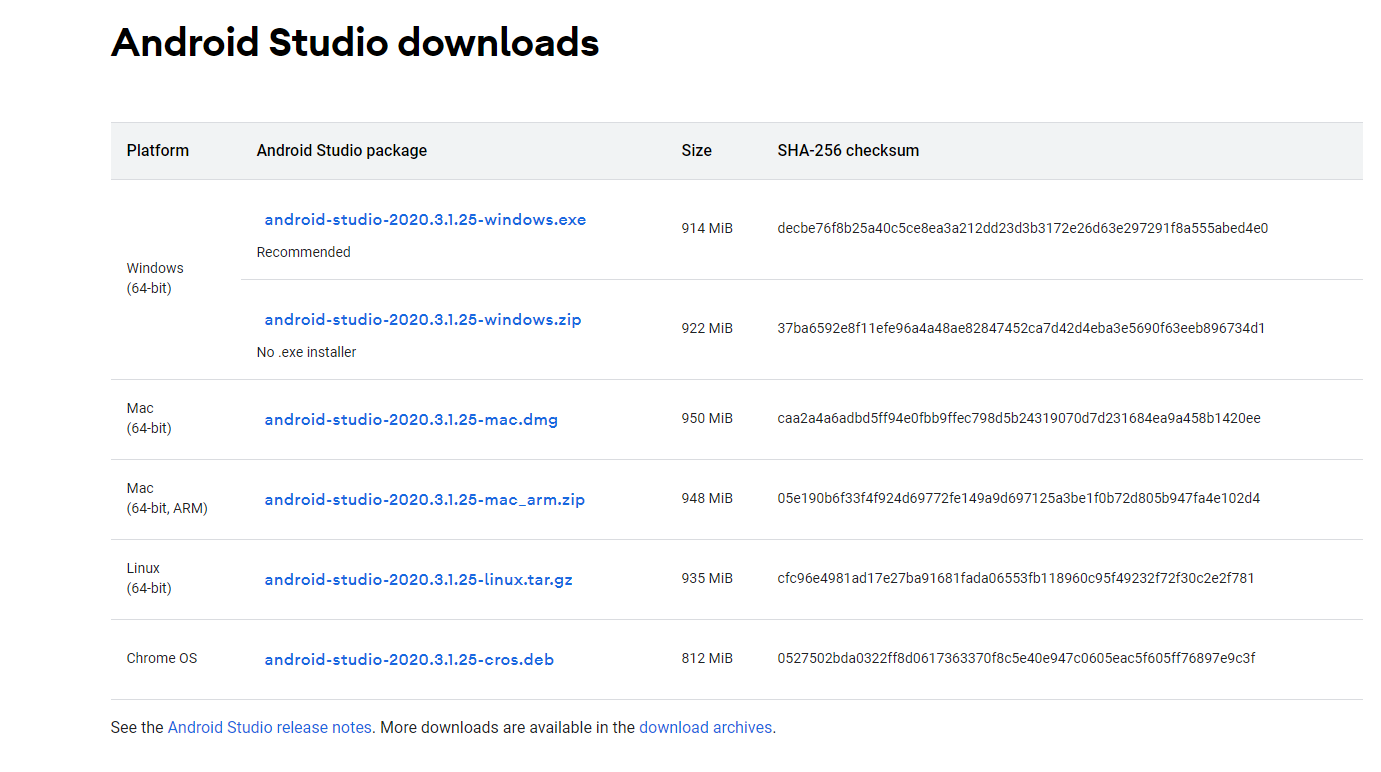Click the Recommended label under the exe link
Viewport: 1381px width, 772px height.
(x=303, y=251)
